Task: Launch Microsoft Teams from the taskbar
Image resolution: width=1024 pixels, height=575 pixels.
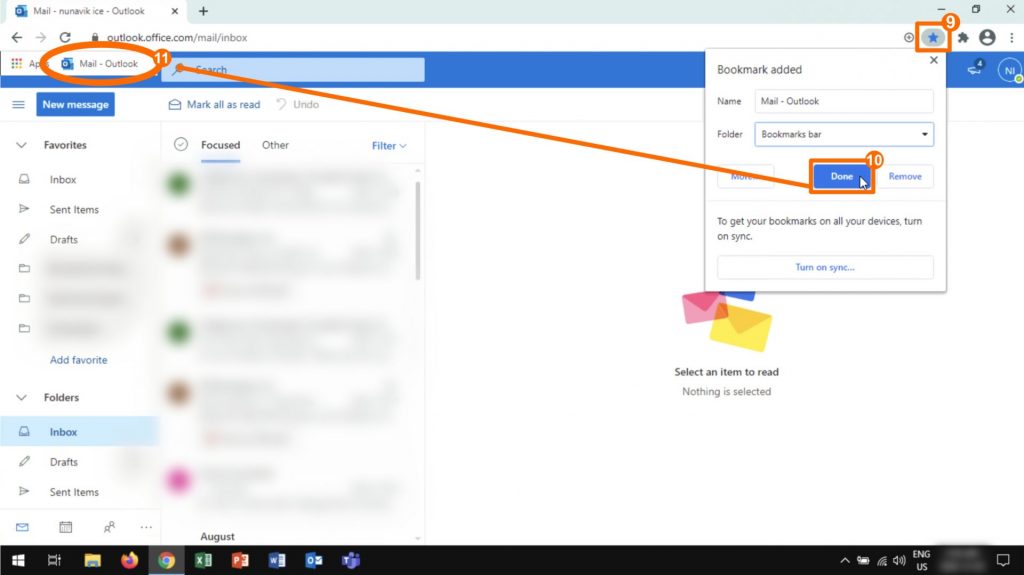Action: click(351, 560)
